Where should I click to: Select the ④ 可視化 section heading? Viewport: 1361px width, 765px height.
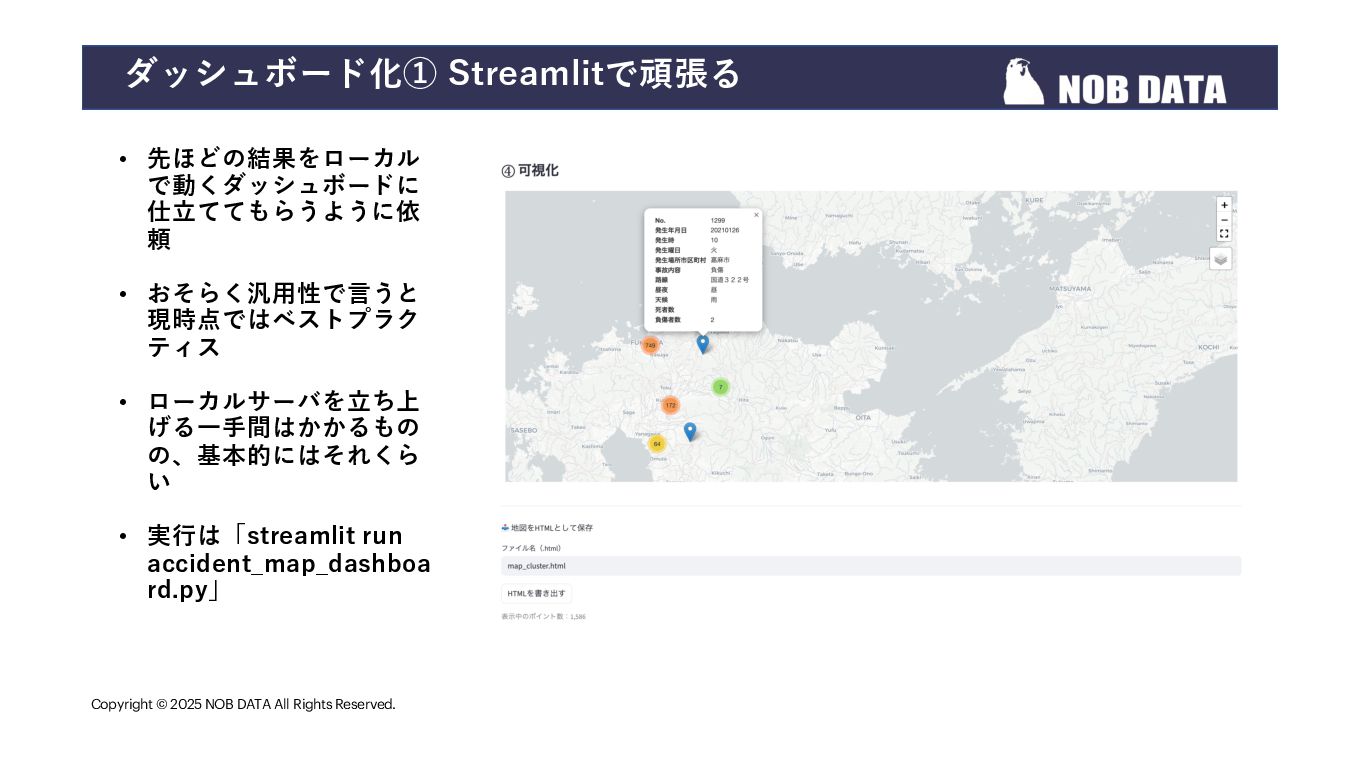[x=530, y=171]
